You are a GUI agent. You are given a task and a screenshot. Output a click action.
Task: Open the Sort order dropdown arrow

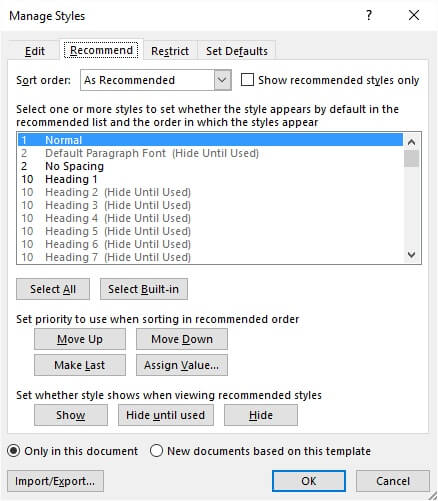click(x=222, y=80)
